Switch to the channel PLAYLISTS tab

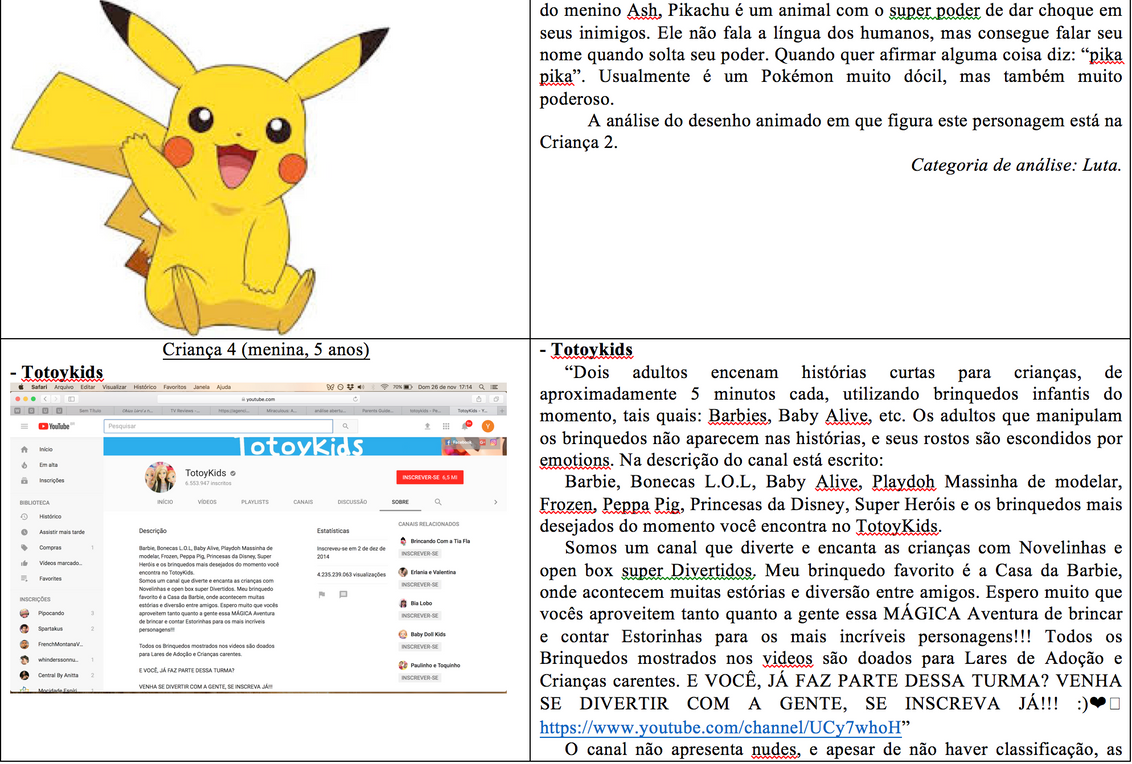(x=255, y=502)
